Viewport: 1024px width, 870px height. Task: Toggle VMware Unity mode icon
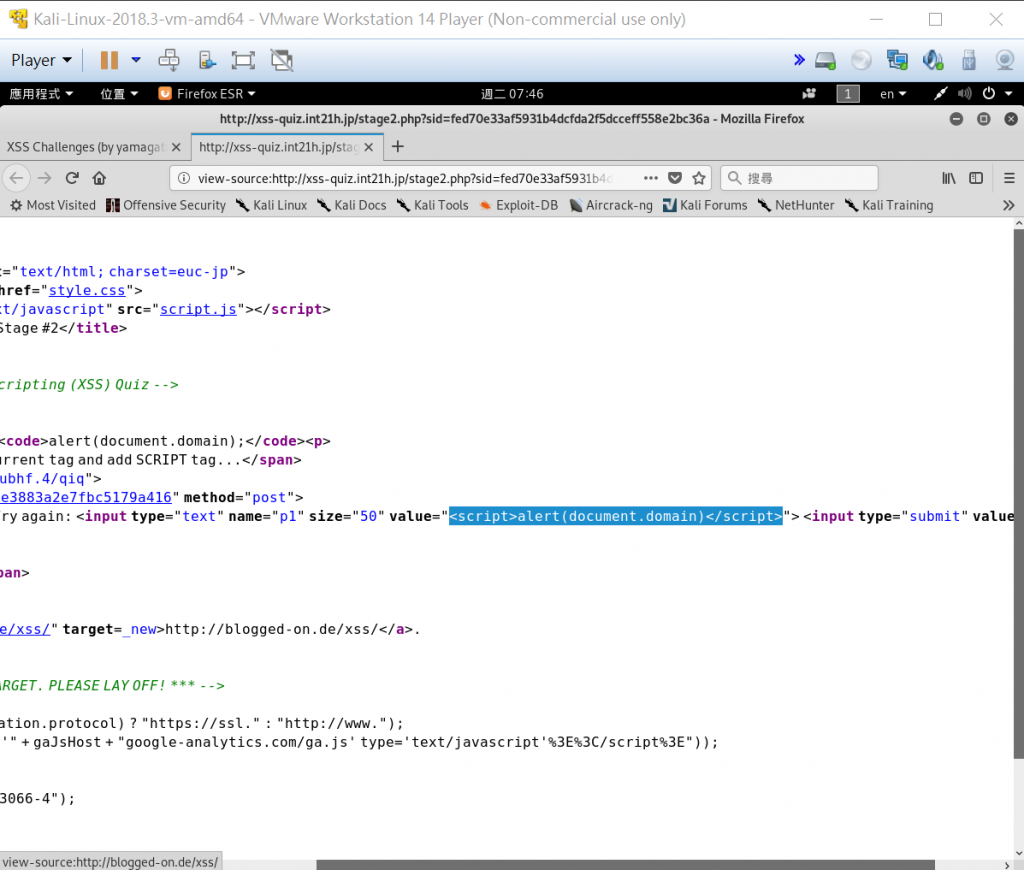[282, 60]
